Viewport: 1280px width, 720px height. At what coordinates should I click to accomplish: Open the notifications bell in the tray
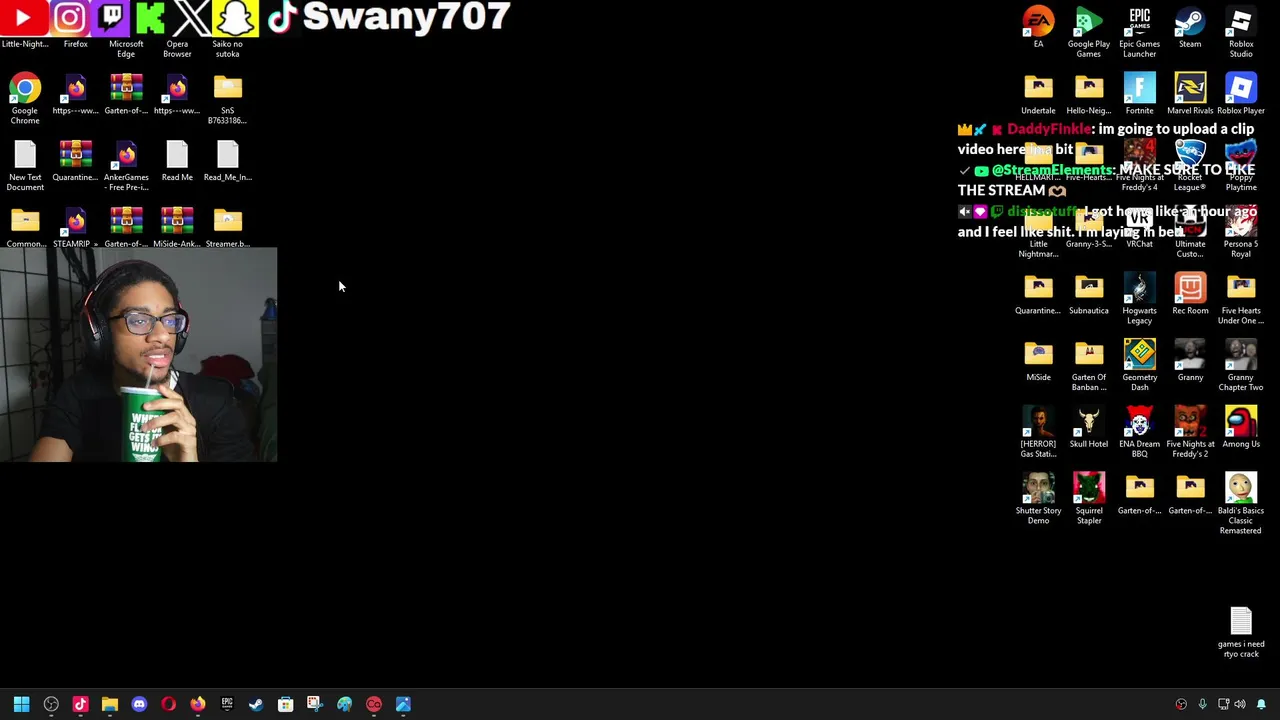[1261, 704]
